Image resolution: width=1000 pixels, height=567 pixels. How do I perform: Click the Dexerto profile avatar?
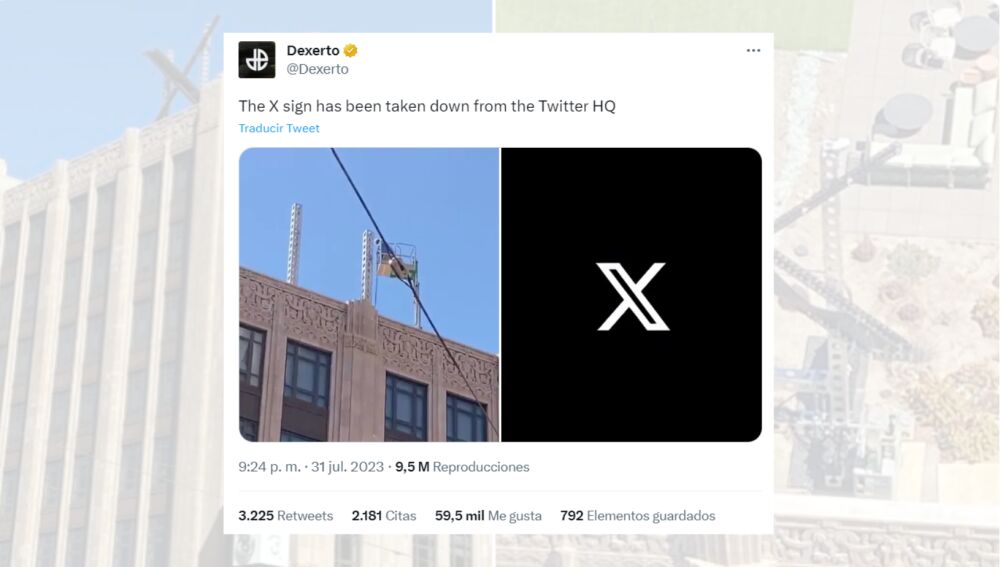256,59
